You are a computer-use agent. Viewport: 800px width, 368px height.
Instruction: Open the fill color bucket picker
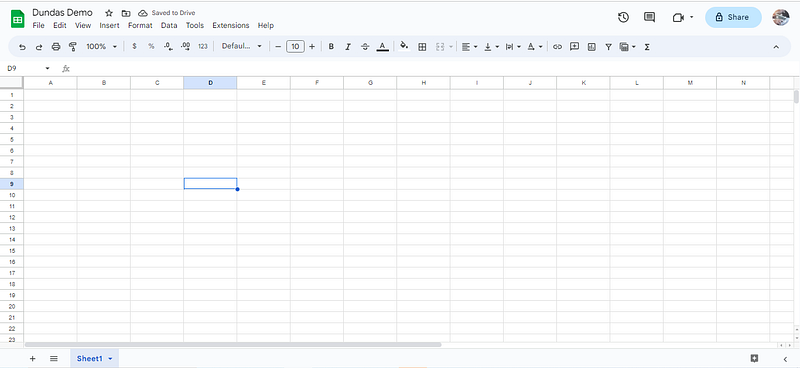coord(404,46)
